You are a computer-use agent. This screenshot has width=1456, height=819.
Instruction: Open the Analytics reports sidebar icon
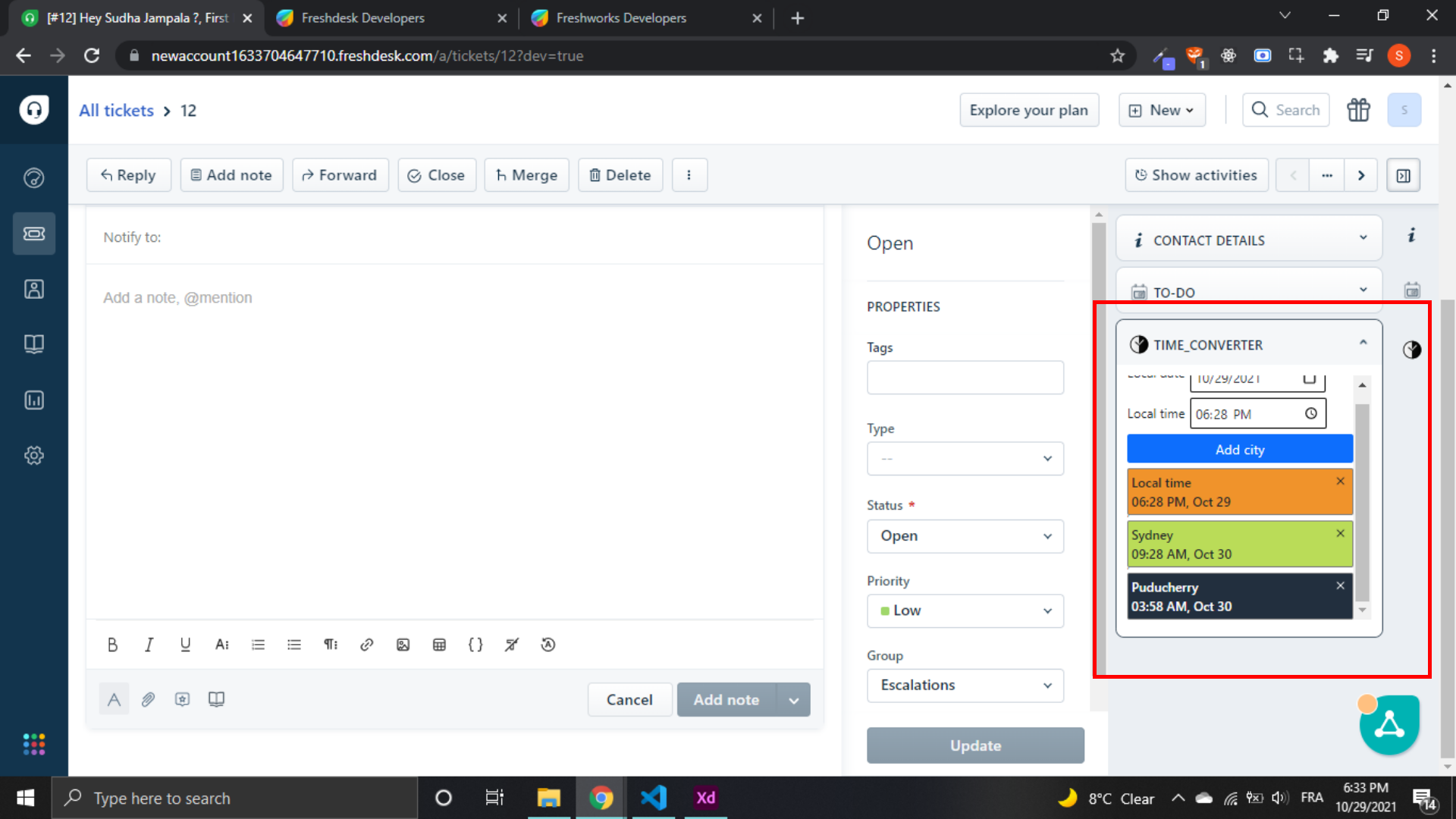click(33, 400)
